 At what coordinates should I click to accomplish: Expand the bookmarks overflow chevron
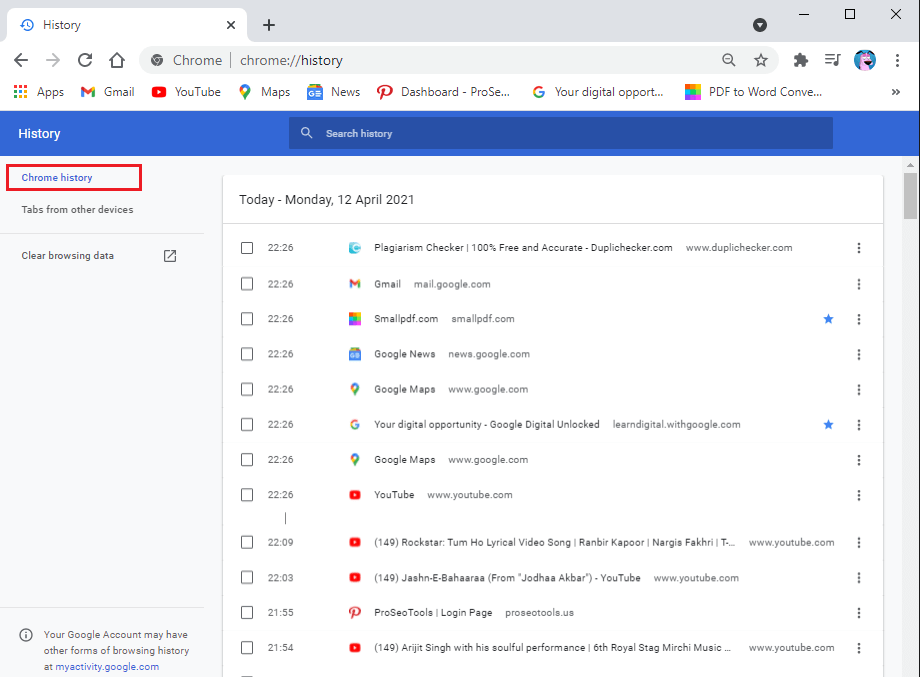(895, 91)
